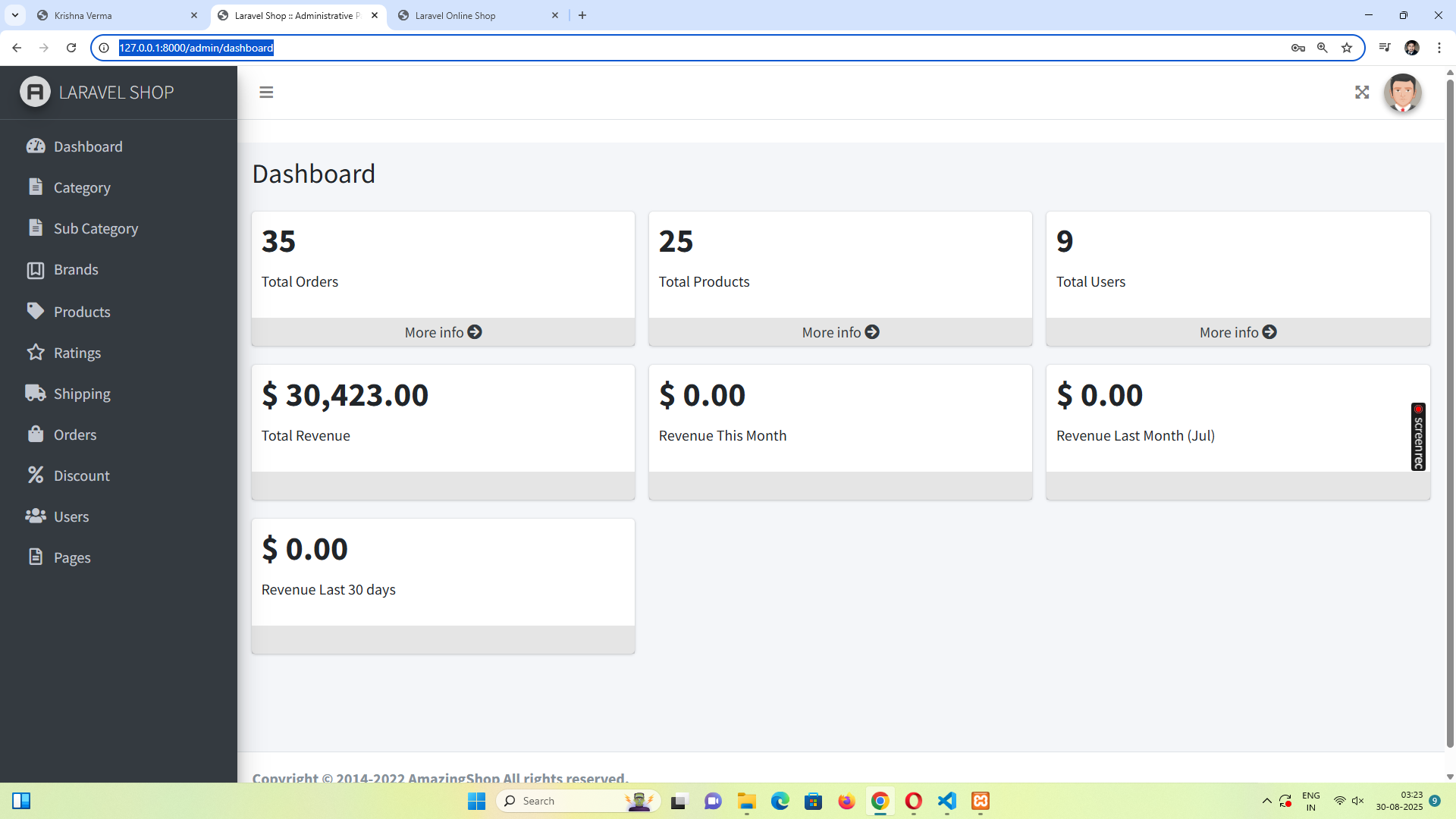Open Firefox from the taskbar
The height and width of the screenshot is (819, 1456).
coord(847,801)
